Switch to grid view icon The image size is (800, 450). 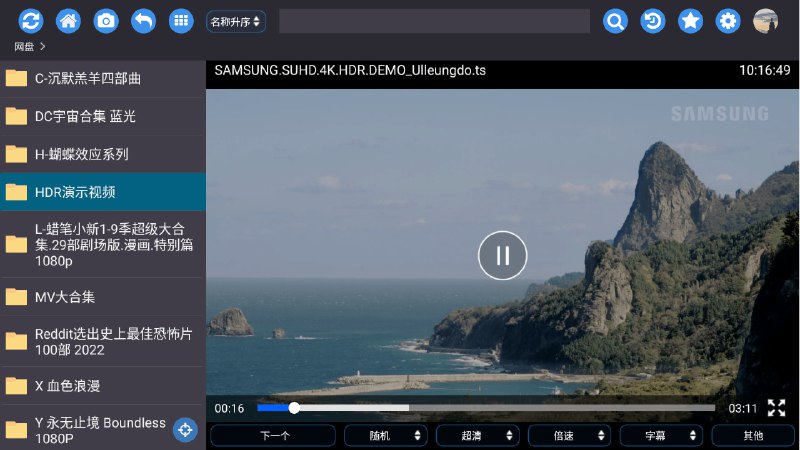click(181, 21)
